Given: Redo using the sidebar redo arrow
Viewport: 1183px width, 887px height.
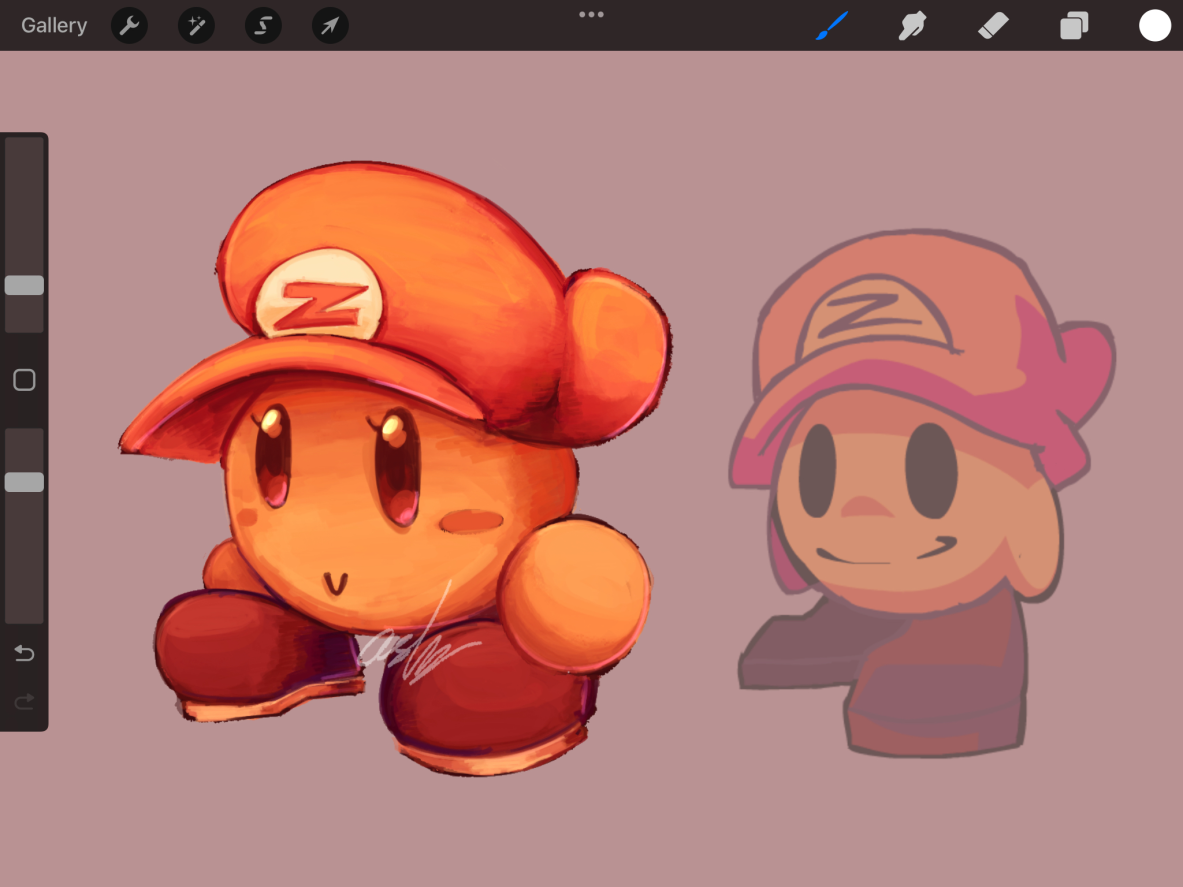Looking at the screenshot, I should tap(24, 702).
